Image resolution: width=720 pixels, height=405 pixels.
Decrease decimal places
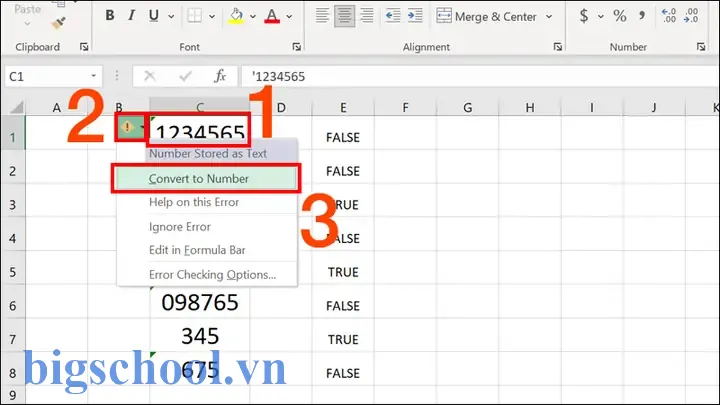(x=691, y=16)
